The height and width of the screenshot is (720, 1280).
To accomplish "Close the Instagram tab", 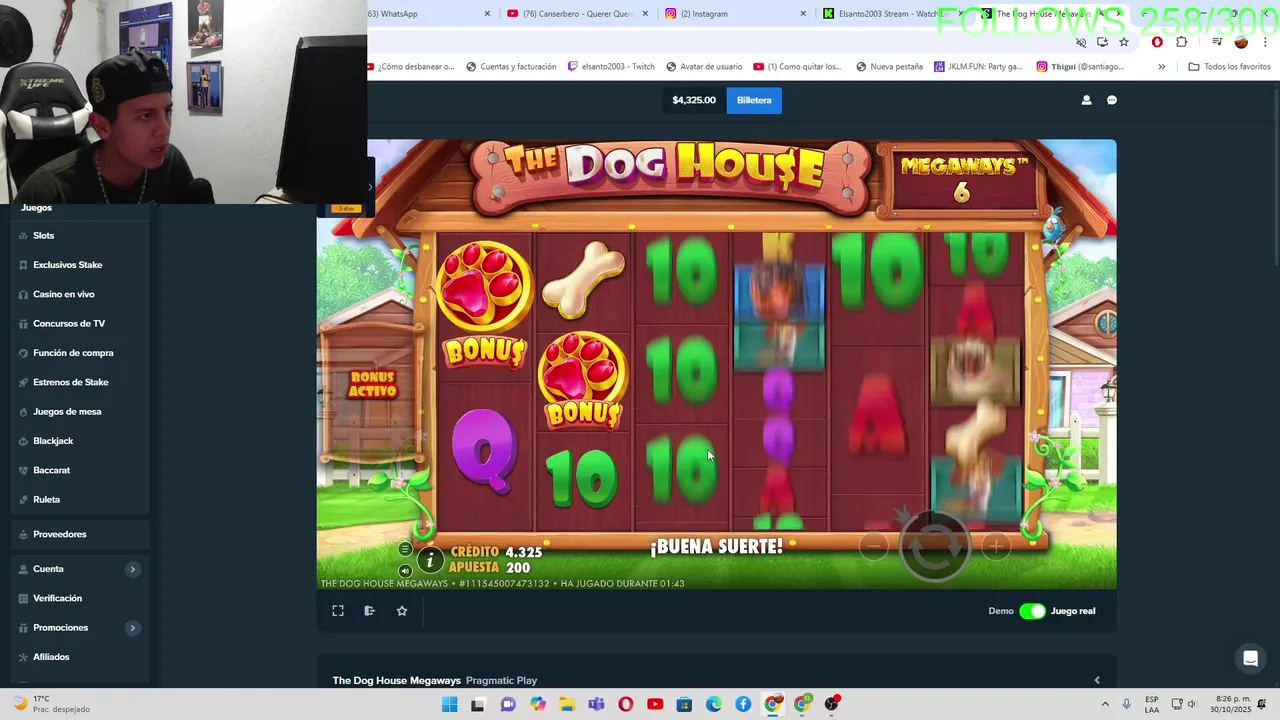I will pyautogui.click(x=803, y=14).
